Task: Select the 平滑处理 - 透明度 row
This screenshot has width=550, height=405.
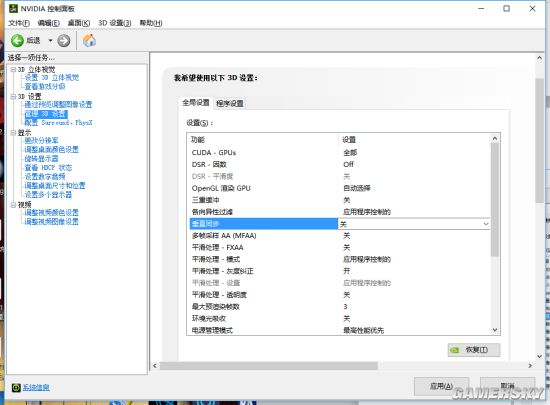Action: click(340, 295)
